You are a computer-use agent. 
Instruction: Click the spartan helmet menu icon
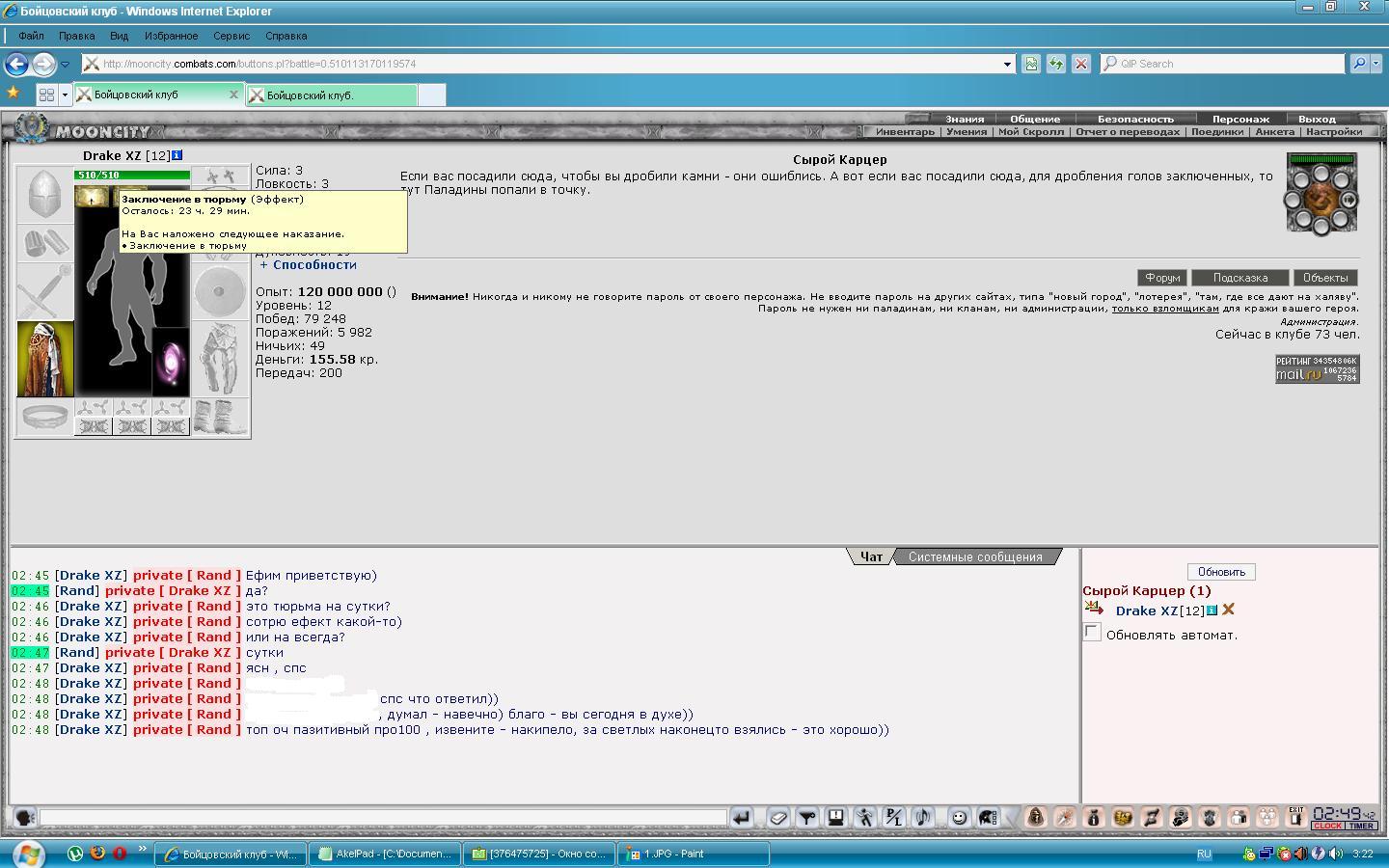point(988,818)
